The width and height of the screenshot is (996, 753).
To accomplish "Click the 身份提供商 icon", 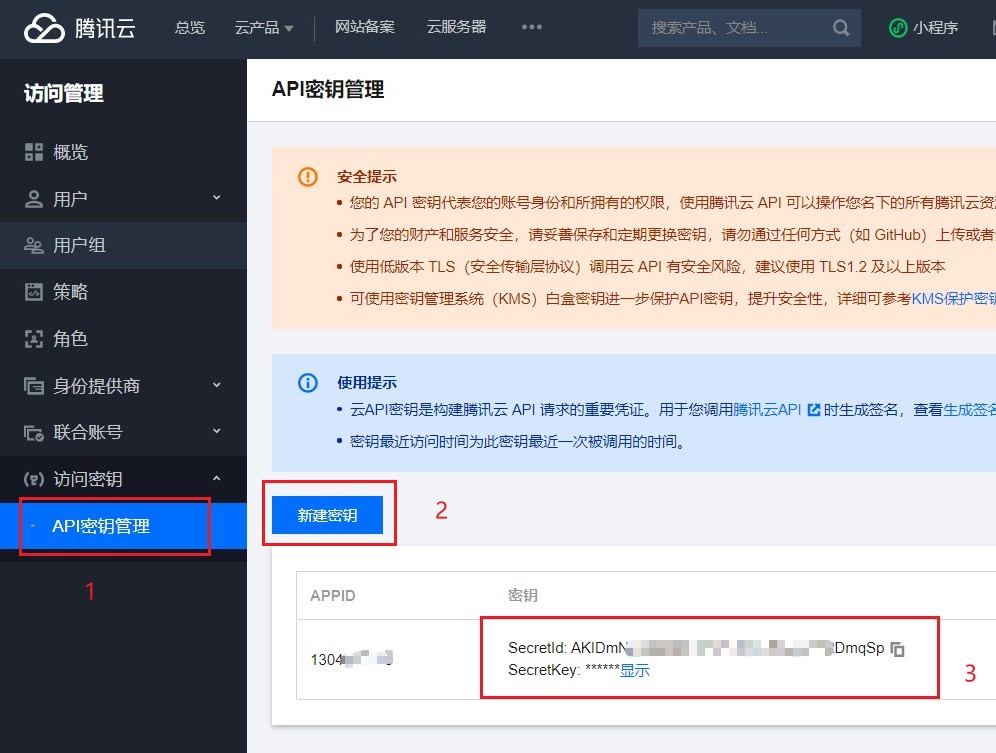I will tap(34, 385).
